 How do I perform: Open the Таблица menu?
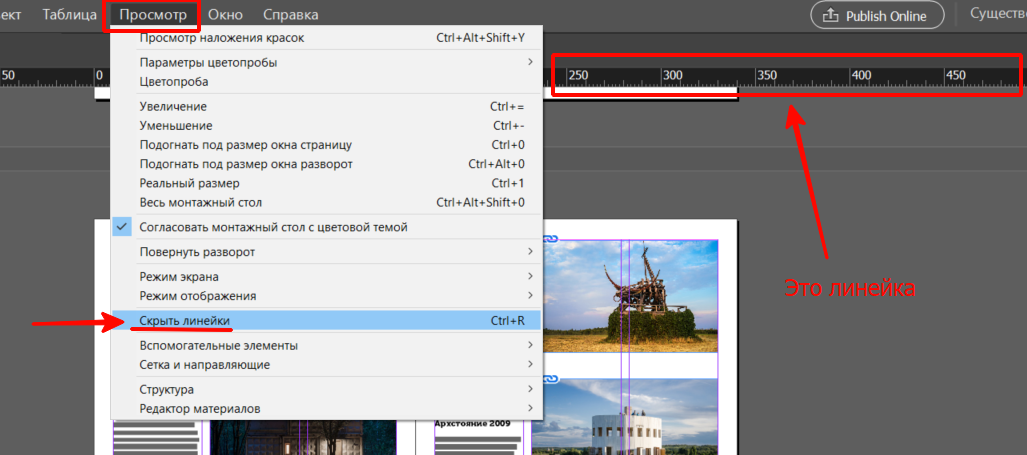(x=70, y=15)
